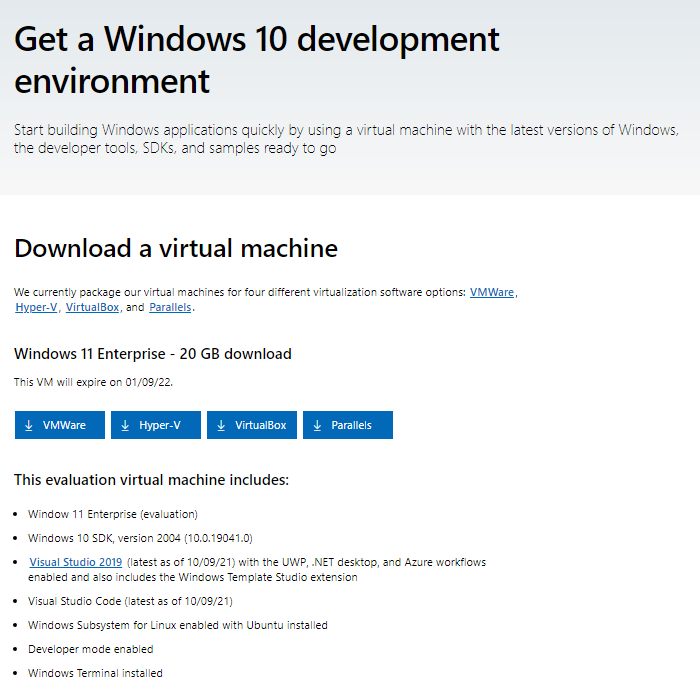700x692 pixels.
Task: Click the "Get a Windows 10 development environment" heading
Action: coord(257,58)
